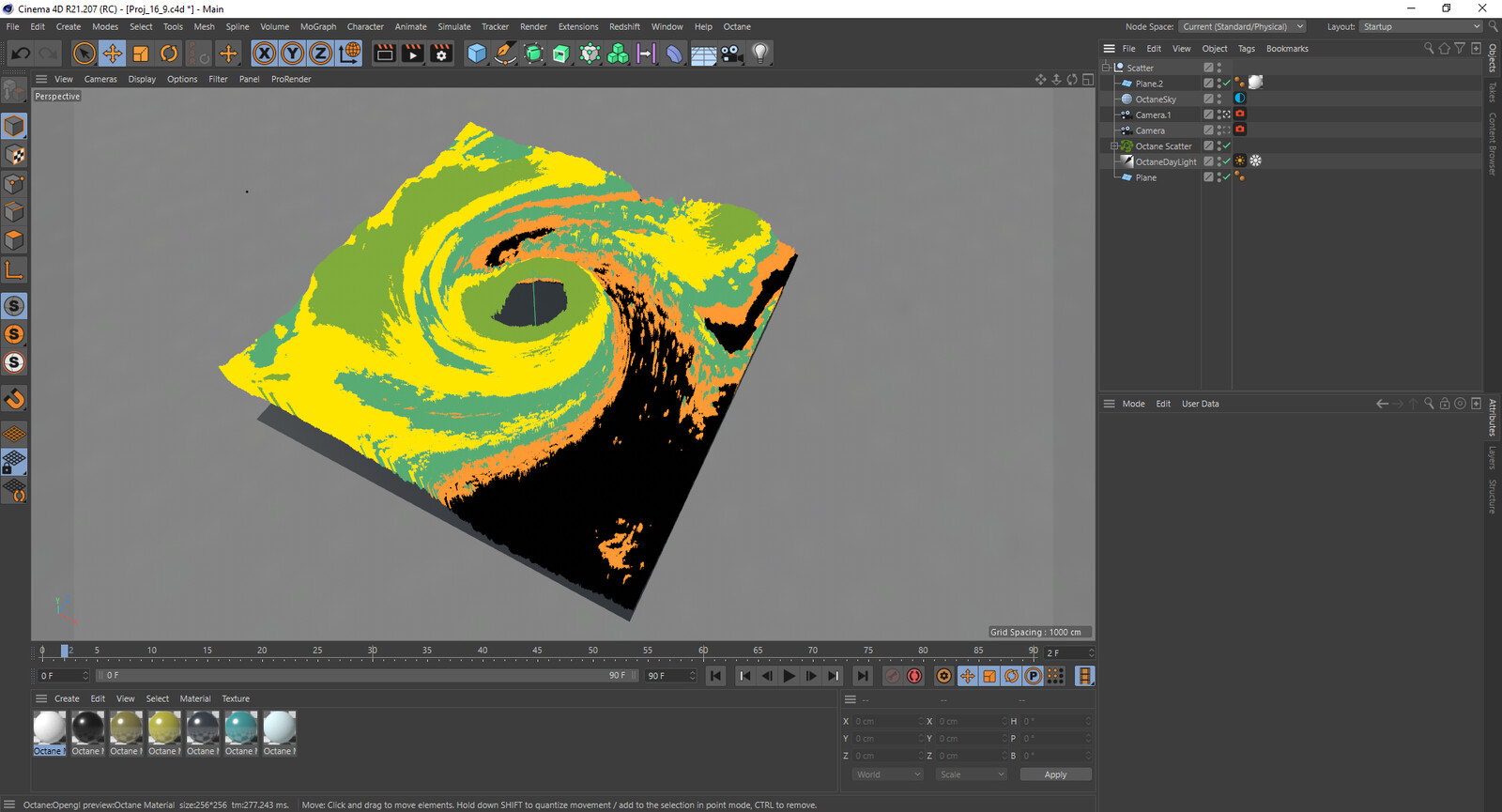
Task: Toggle coordinate system world/object icon
Action: [x=349, y=54]
